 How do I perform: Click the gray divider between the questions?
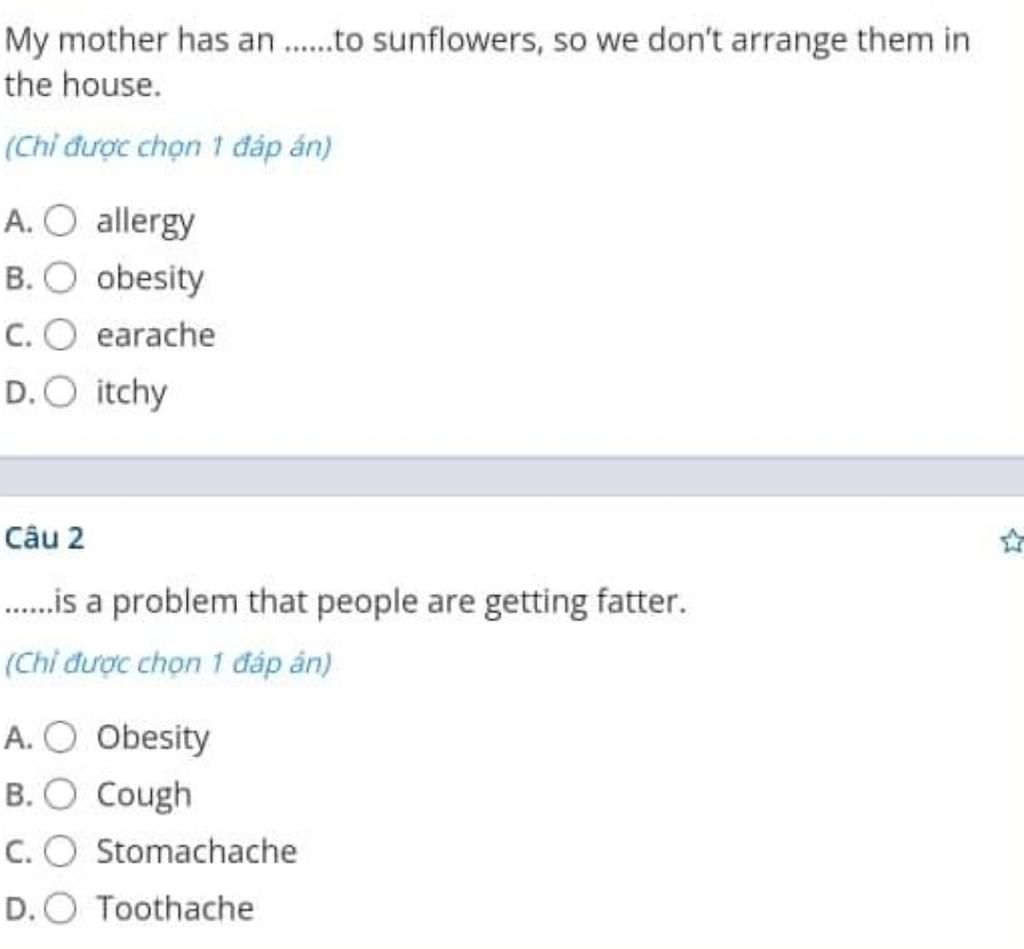tap(512, 476)
